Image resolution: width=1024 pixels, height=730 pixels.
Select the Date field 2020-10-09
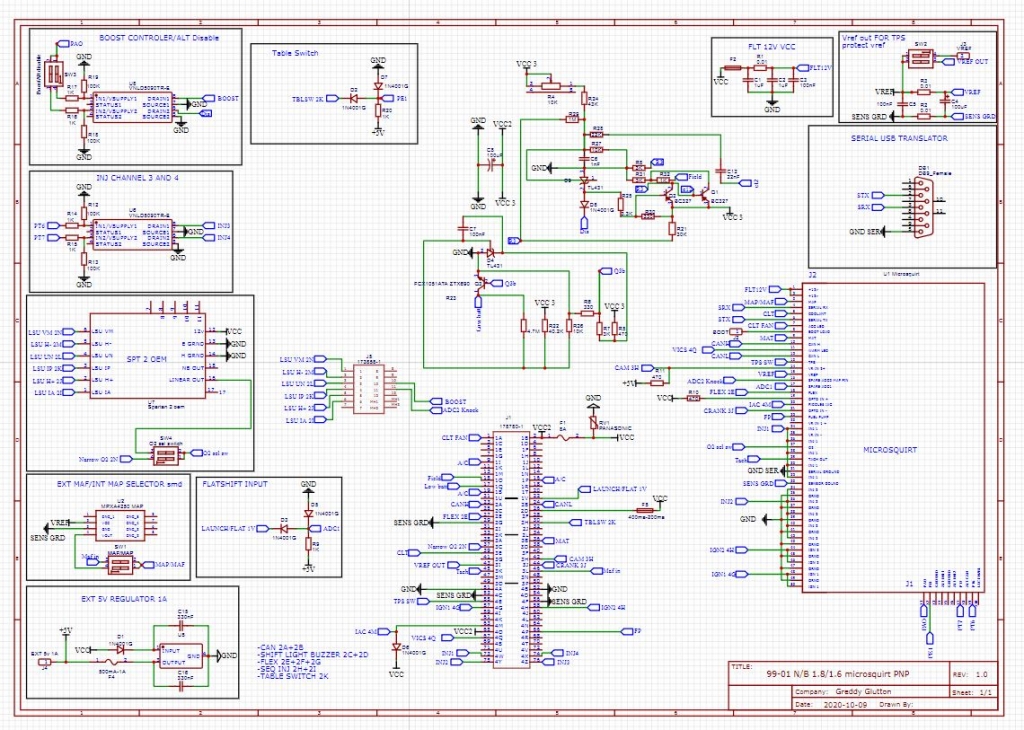[x=844, y=705]
